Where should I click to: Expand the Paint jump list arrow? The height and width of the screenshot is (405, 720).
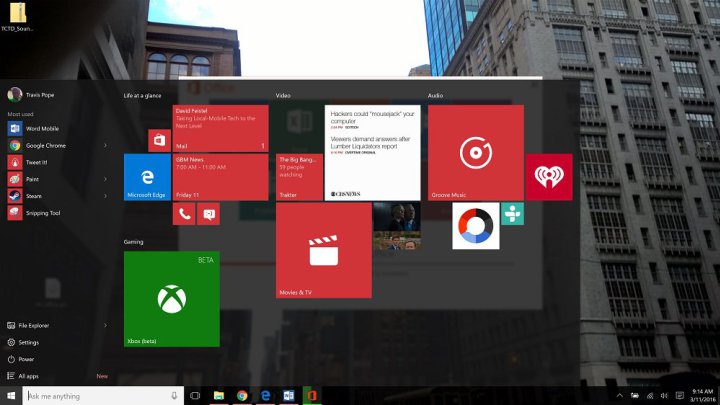pyautogui.click(x=106, y=179)
